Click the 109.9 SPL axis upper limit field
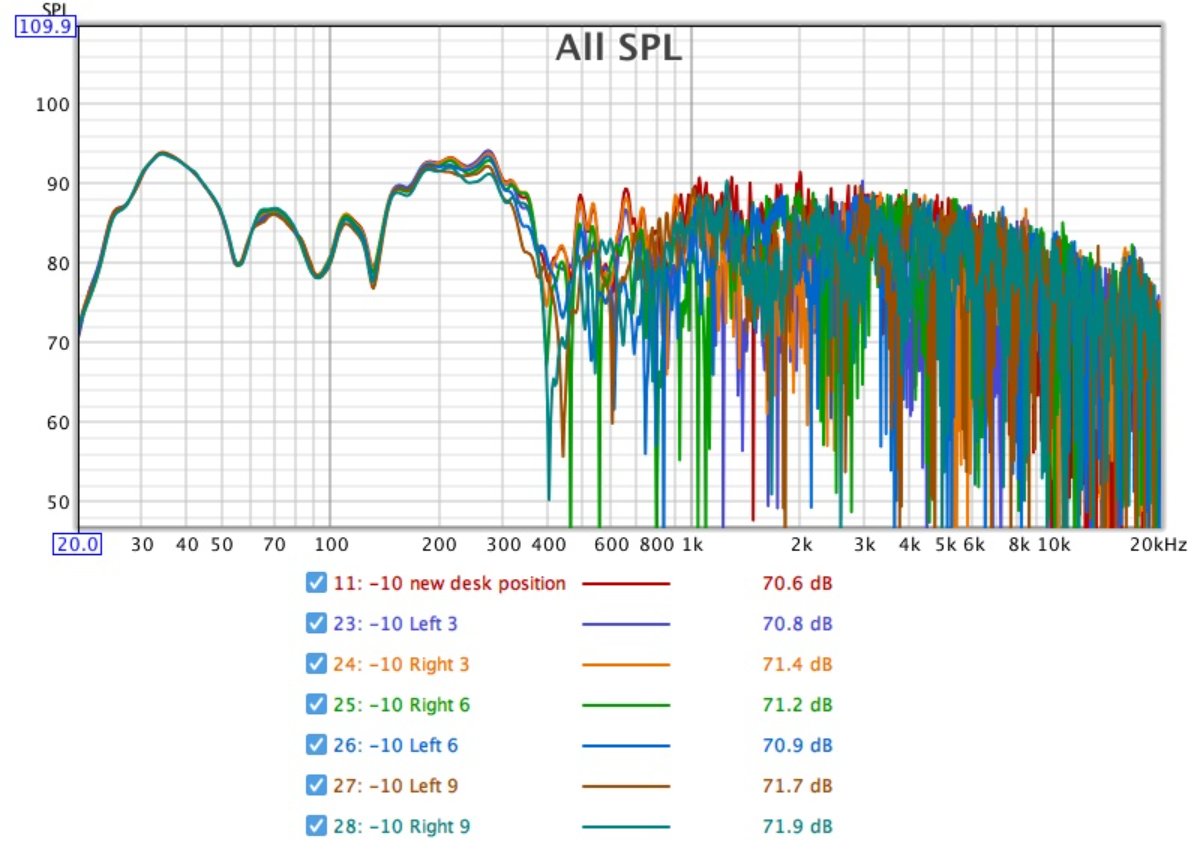Image resolution: width=1200 pixels, height=851 pixels. (x=45, y=27)
